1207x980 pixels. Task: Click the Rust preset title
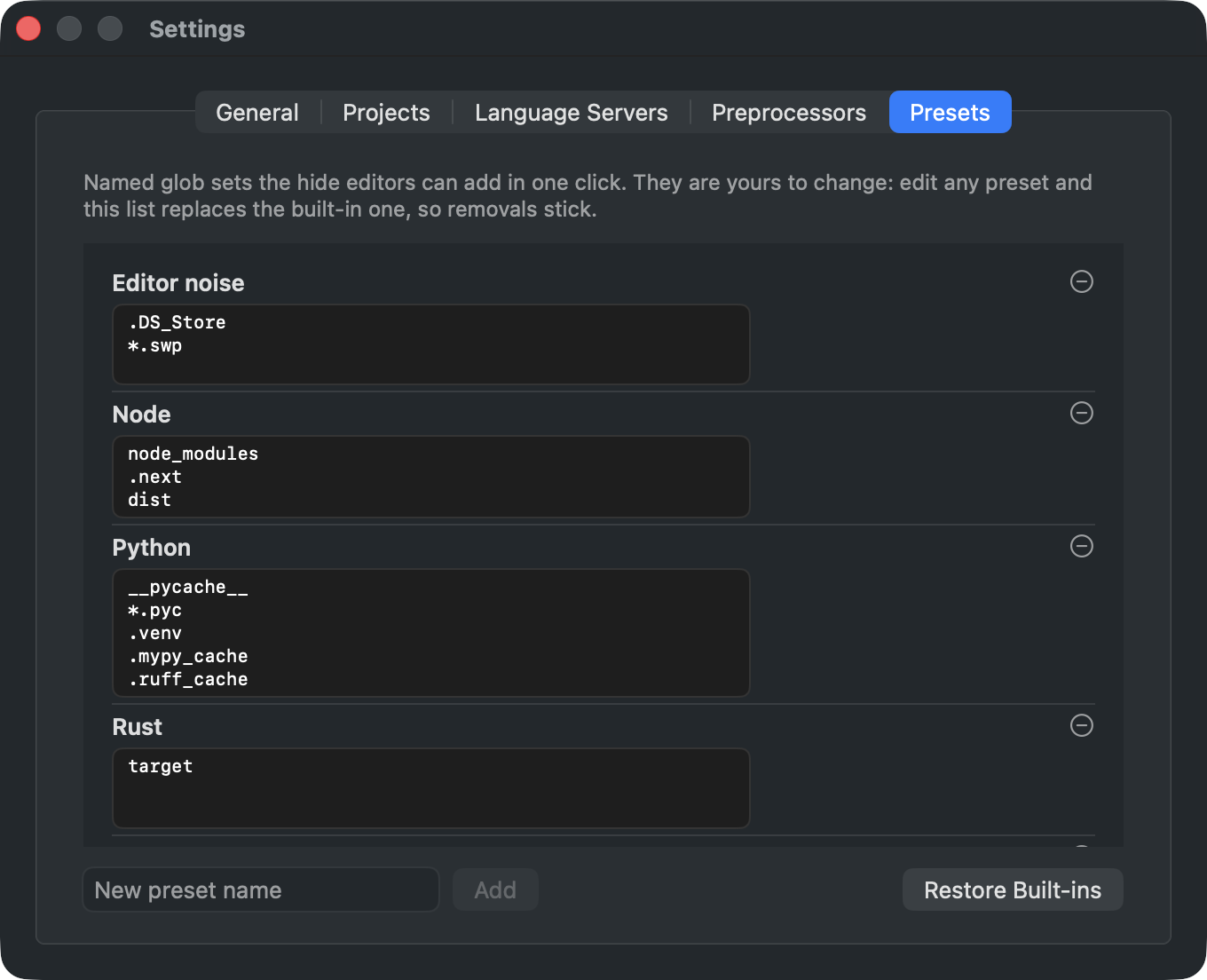click(138, 727)
